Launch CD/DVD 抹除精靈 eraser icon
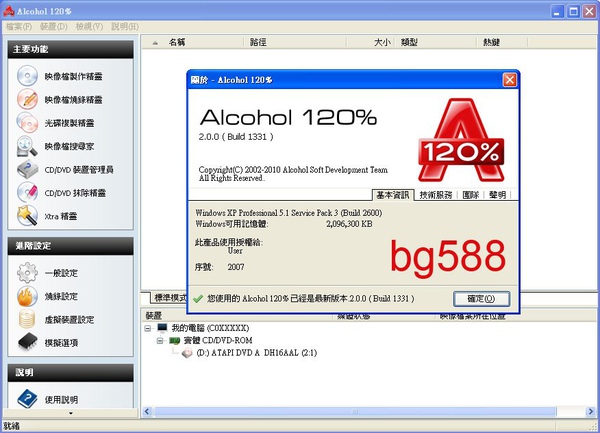600x433 pixels. tap(27, 192)
